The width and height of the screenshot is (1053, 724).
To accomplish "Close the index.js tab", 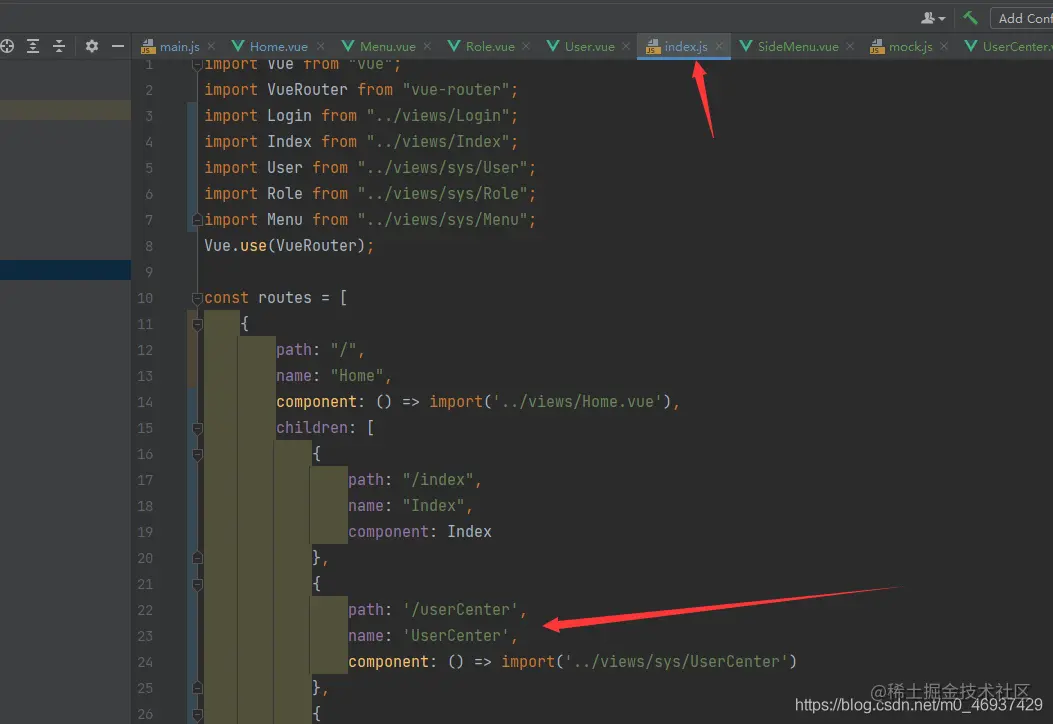I will pyautogui.click(x=719, y=46).
